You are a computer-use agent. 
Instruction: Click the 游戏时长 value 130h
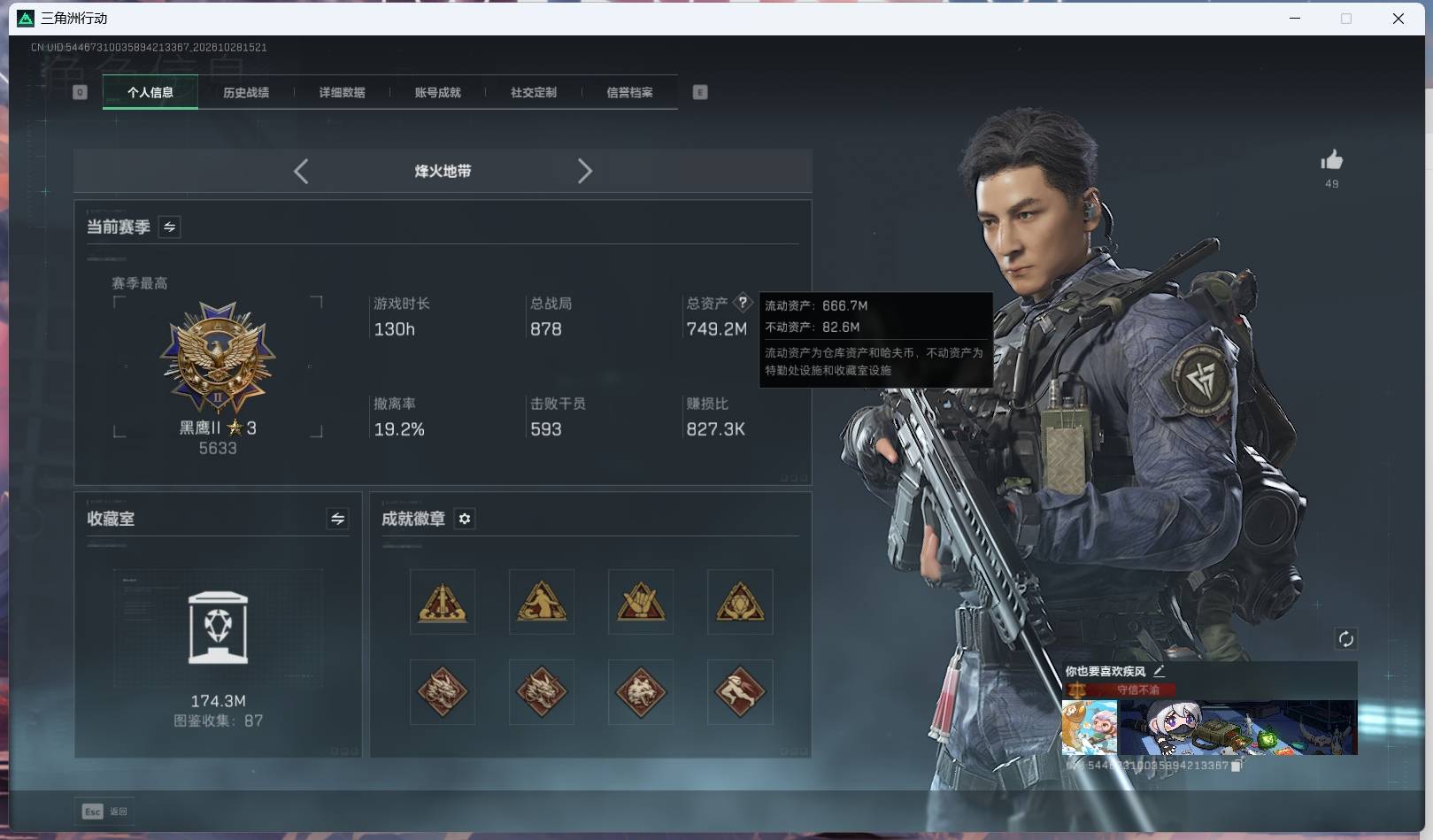pyautogui.click(x=395, y=329)
